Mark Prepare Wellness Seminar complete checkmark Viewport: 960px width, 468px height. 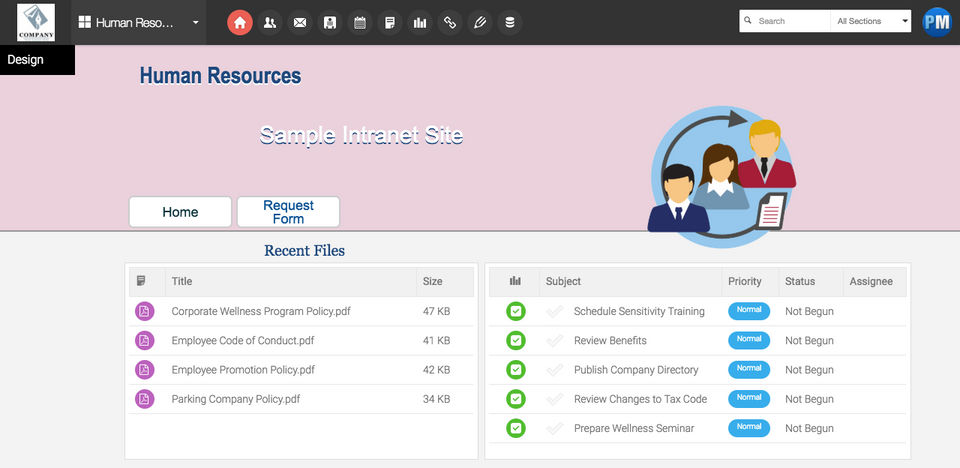pos(555,428)
